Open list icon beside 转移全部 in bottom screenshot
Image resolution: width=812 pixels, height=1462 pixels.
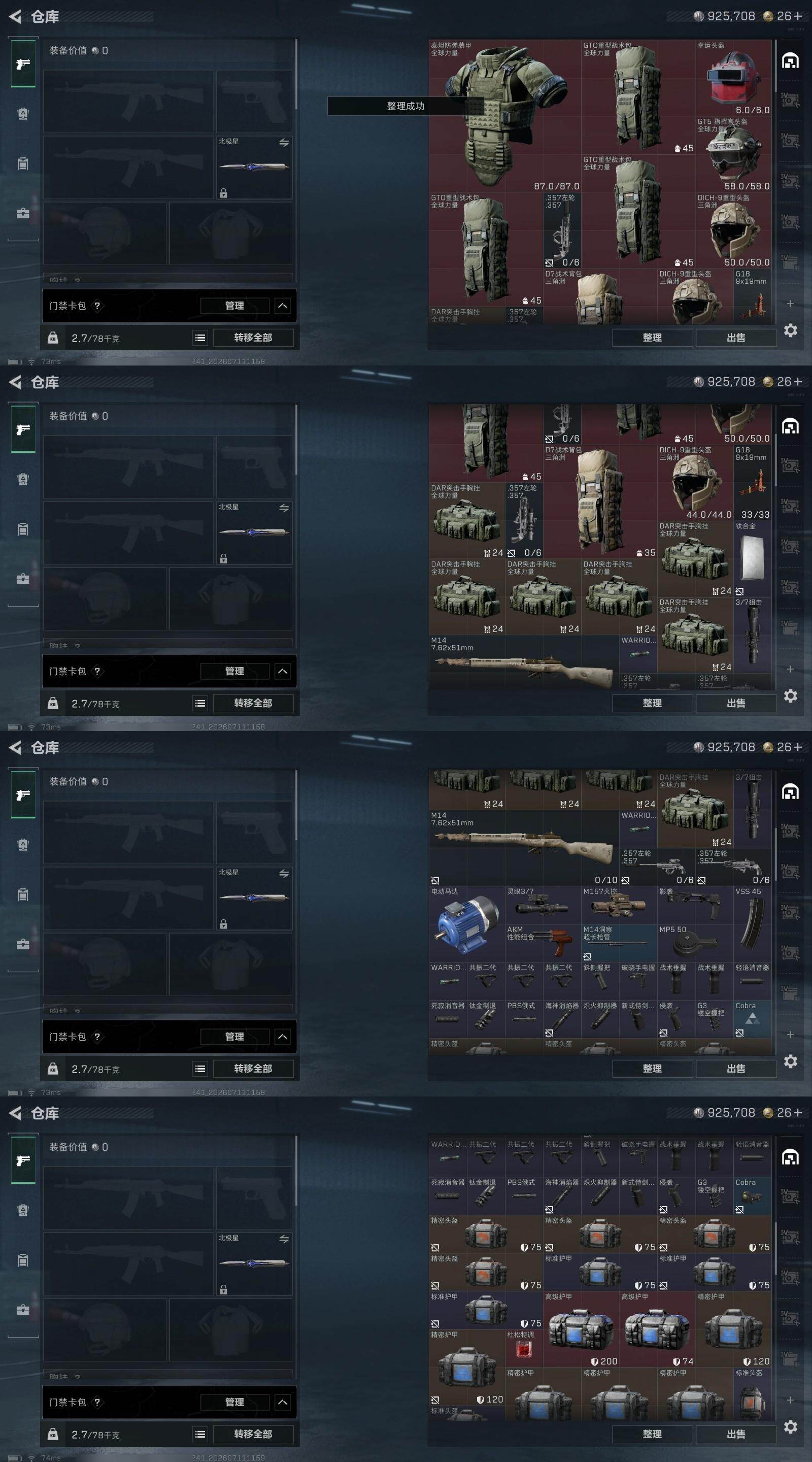pyautogui.click(x=200, y=1434)
